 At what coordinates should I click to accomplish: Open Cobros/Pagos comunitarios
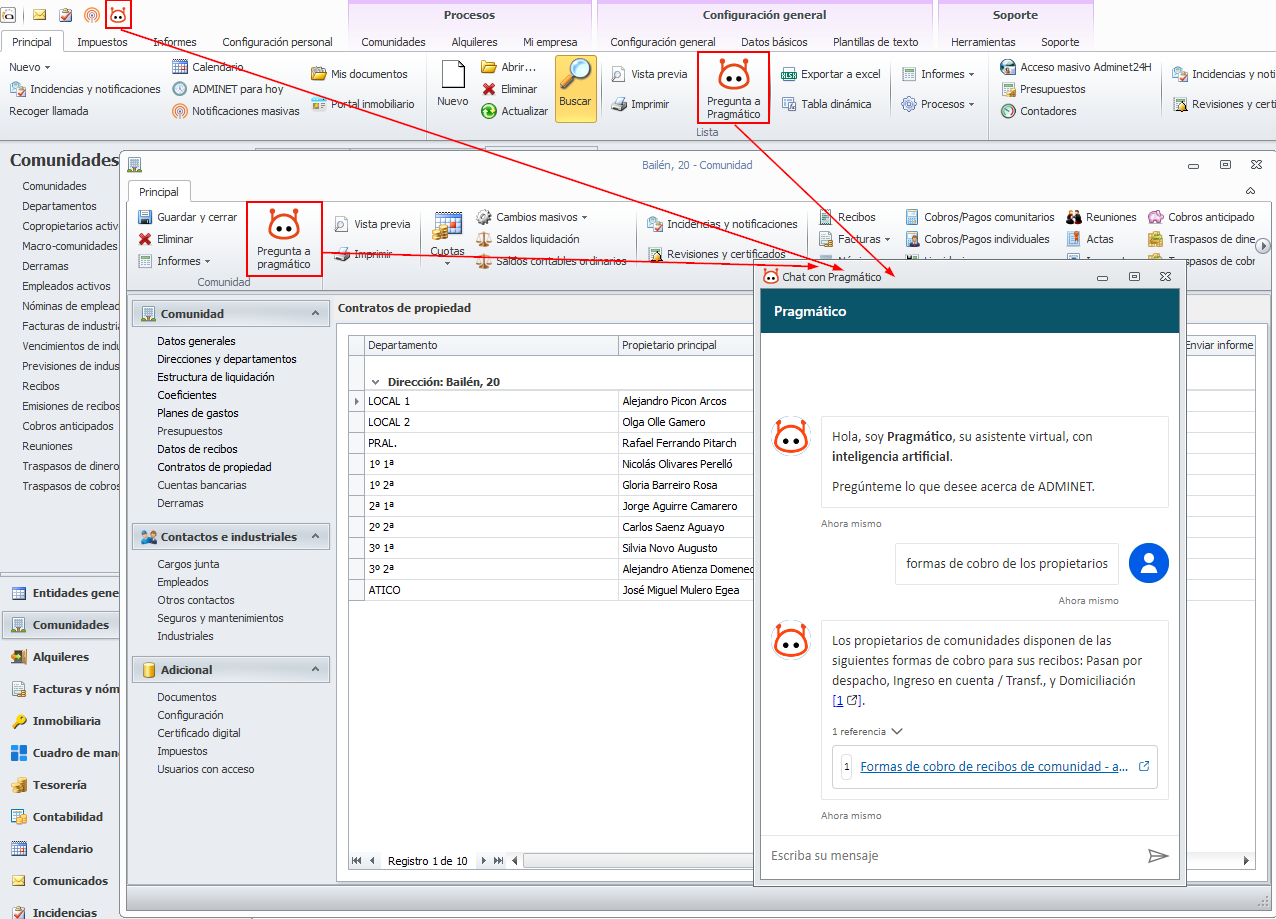click(x=980, y=217)
